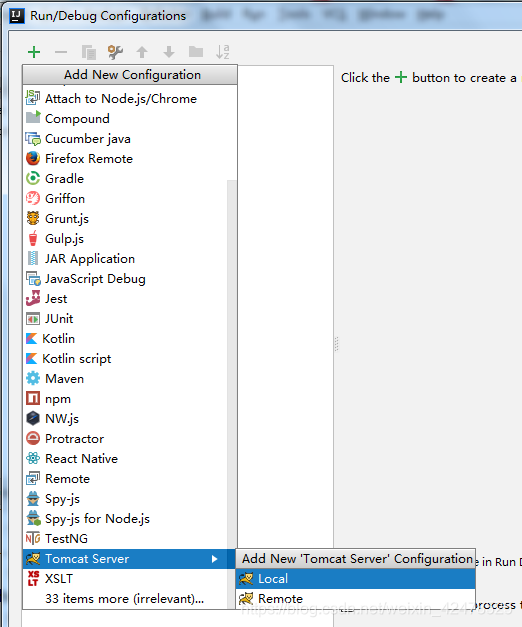The image size is (522, 627).
Task: Click the Griffon icon
Action: point(33,198)
